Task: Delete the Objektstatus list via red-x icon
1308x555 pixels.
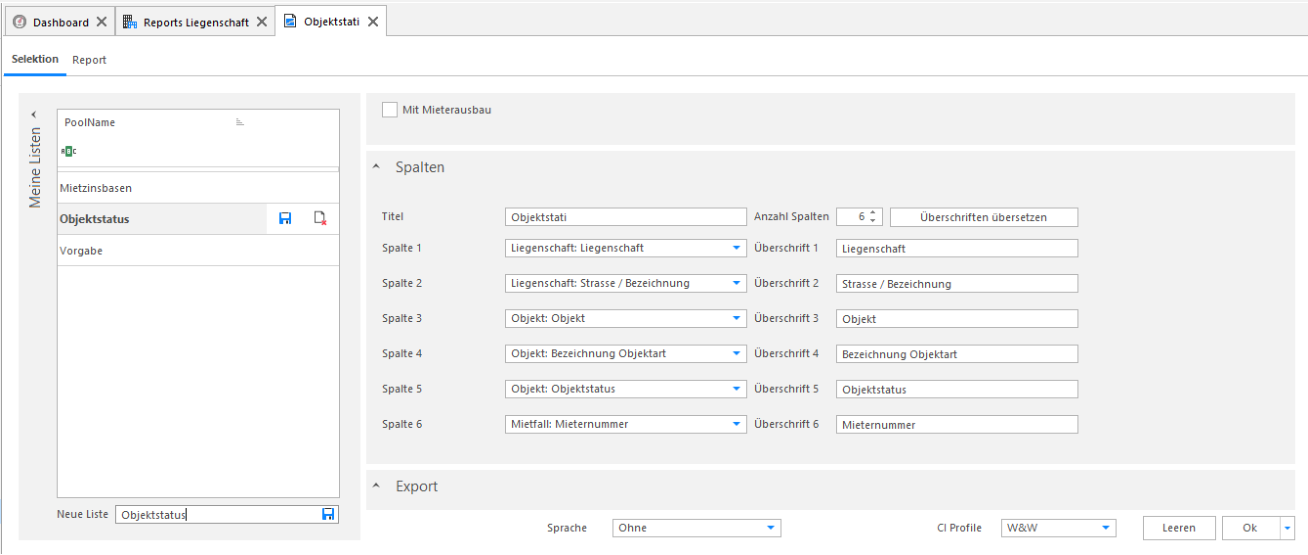Action: 320,218
